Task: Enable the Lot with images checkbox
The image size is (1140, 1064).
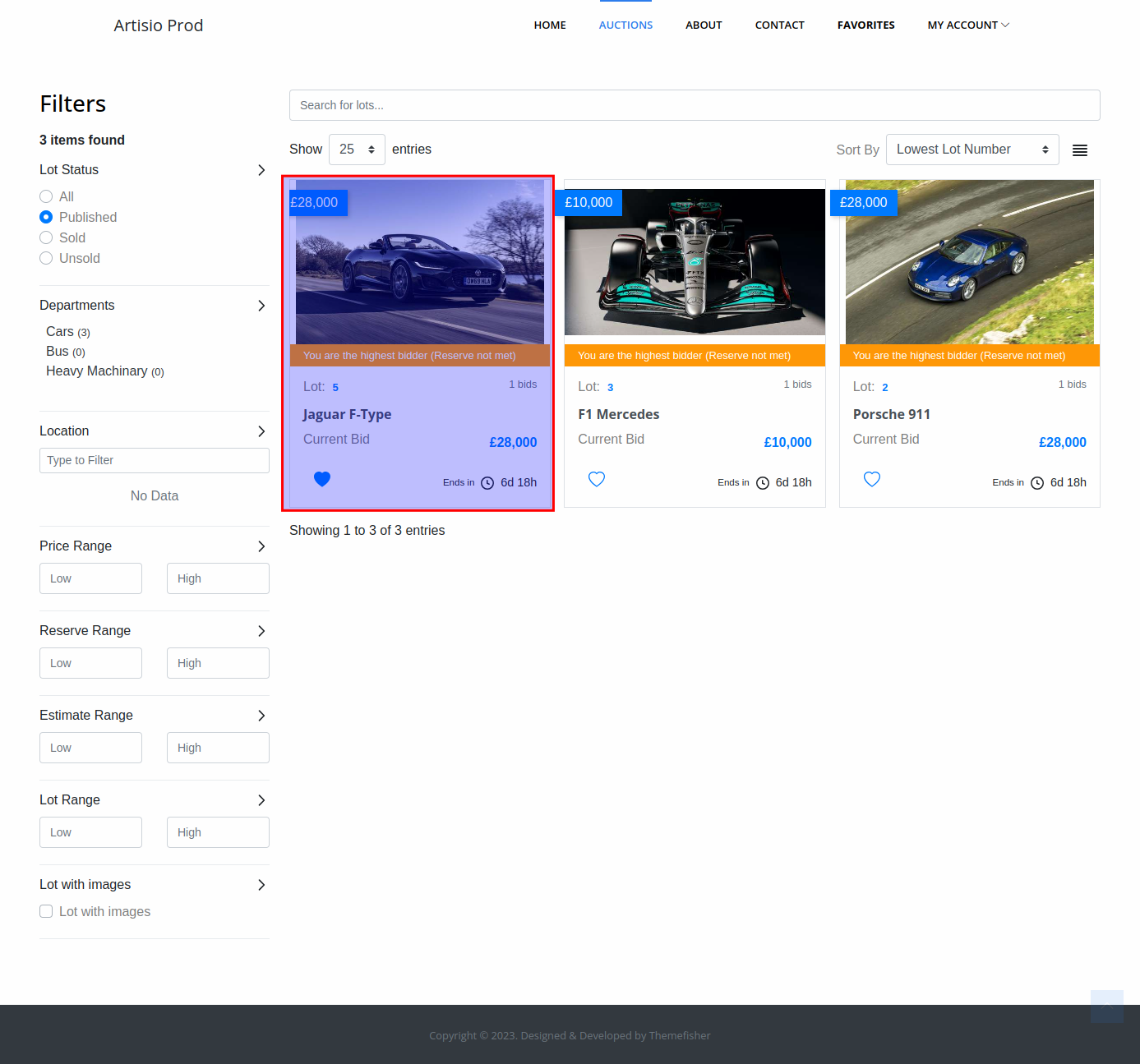Action: pos(46,911)
